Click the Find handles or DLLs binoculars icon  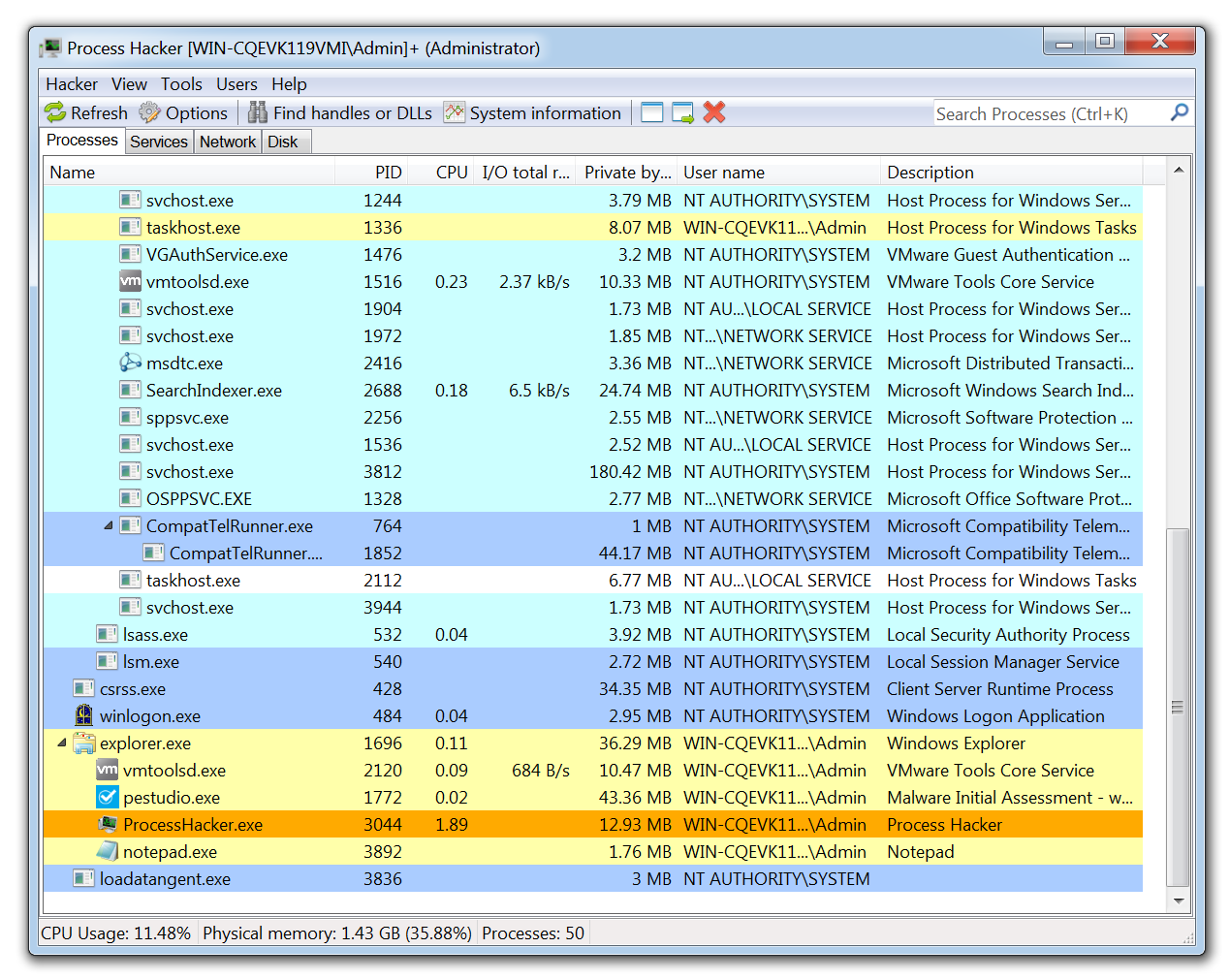point(258,112)
